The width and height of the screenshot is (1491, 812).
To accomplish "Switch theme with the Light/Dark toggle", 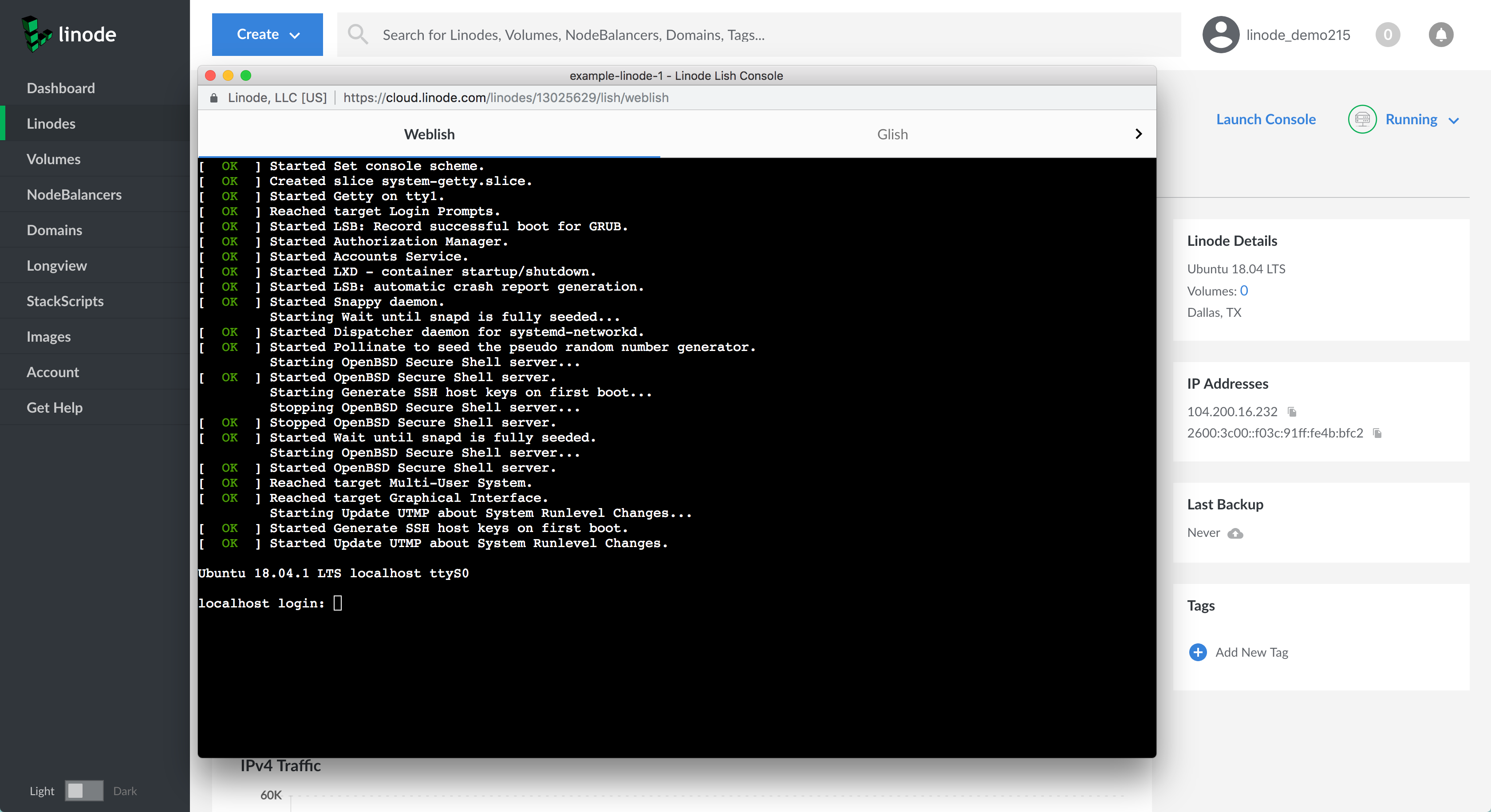I will 84,791.
